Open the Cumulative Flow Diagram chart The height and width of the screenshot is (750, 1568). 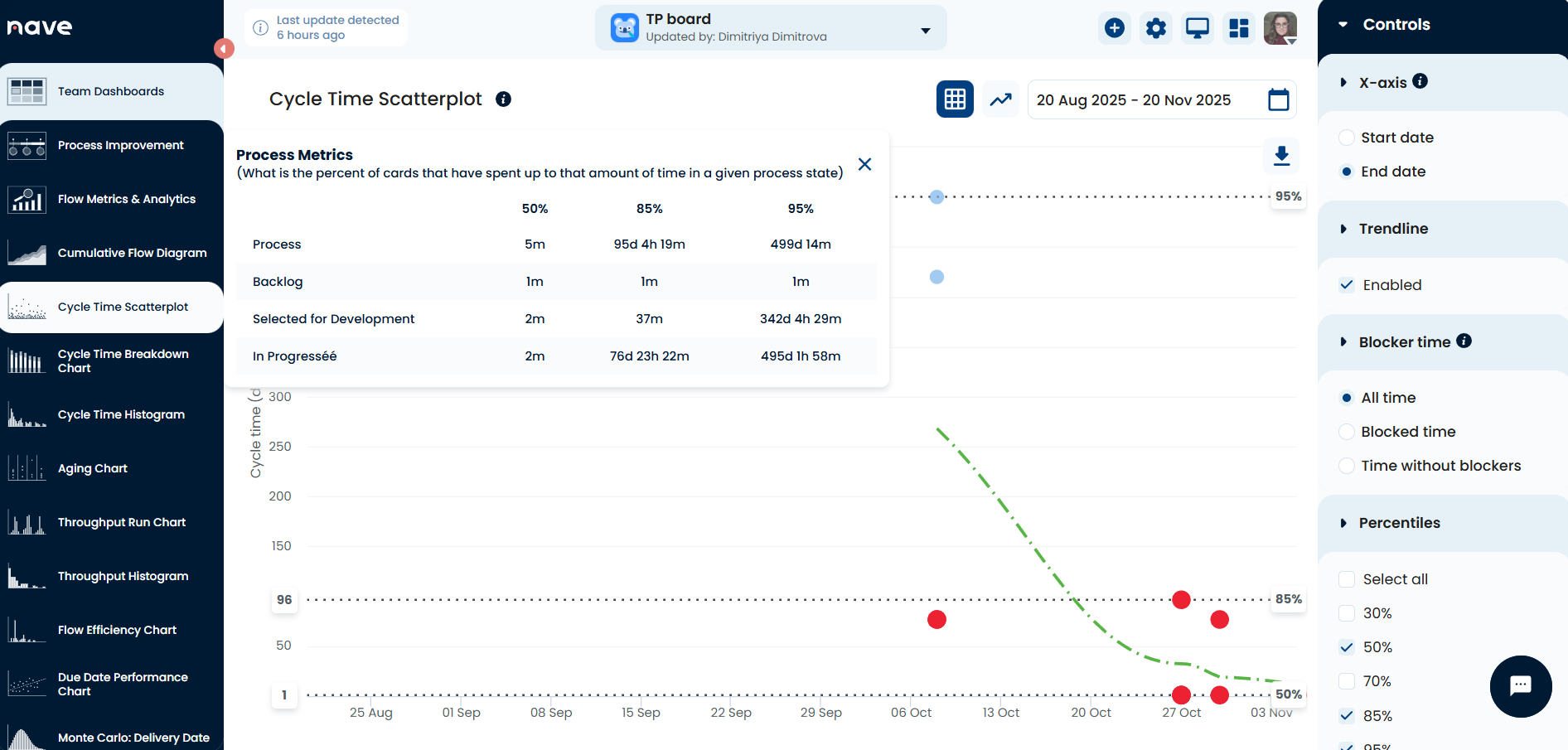(x=132, y=253)
